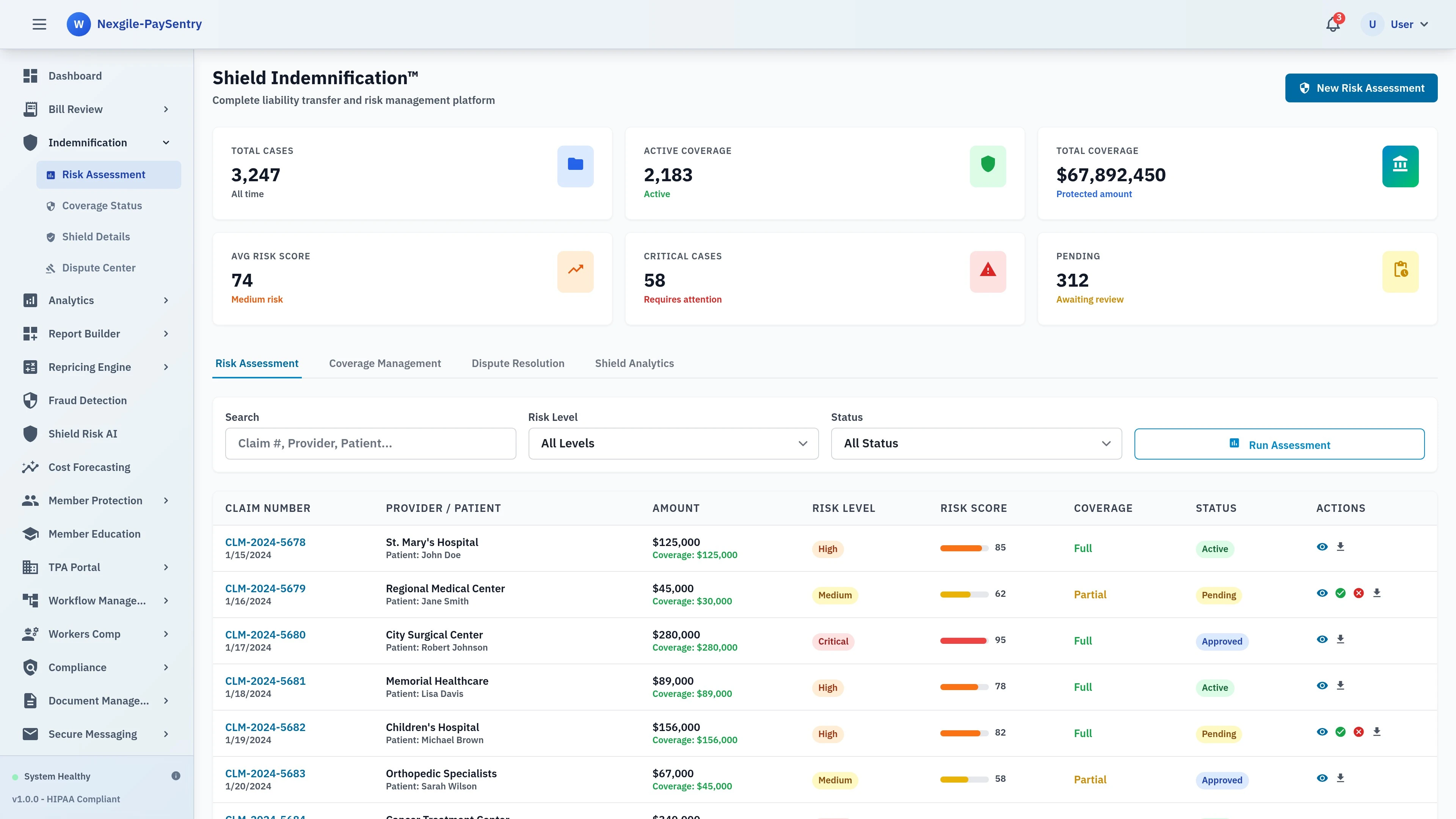The image size is (1456, 819).
Task: Switch to the Coverage Management tab
Action: tap(385, 364)
